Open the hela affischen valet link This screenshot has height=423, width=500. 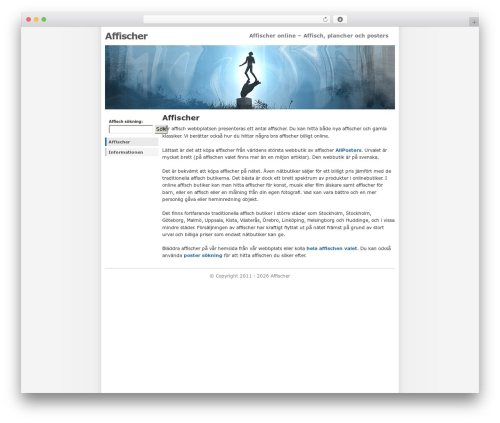(x=332, y=248)
